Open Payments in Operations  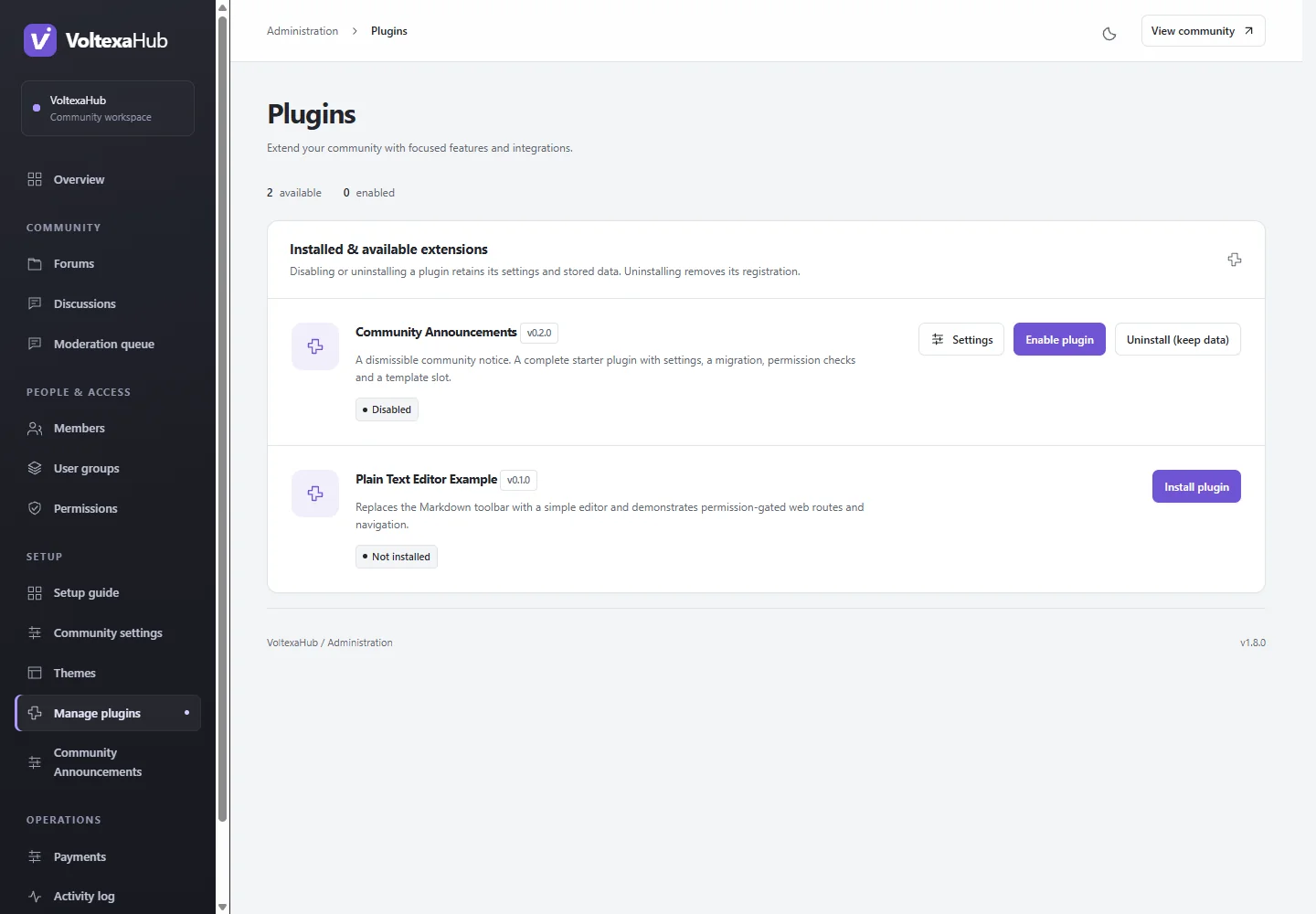108,856
